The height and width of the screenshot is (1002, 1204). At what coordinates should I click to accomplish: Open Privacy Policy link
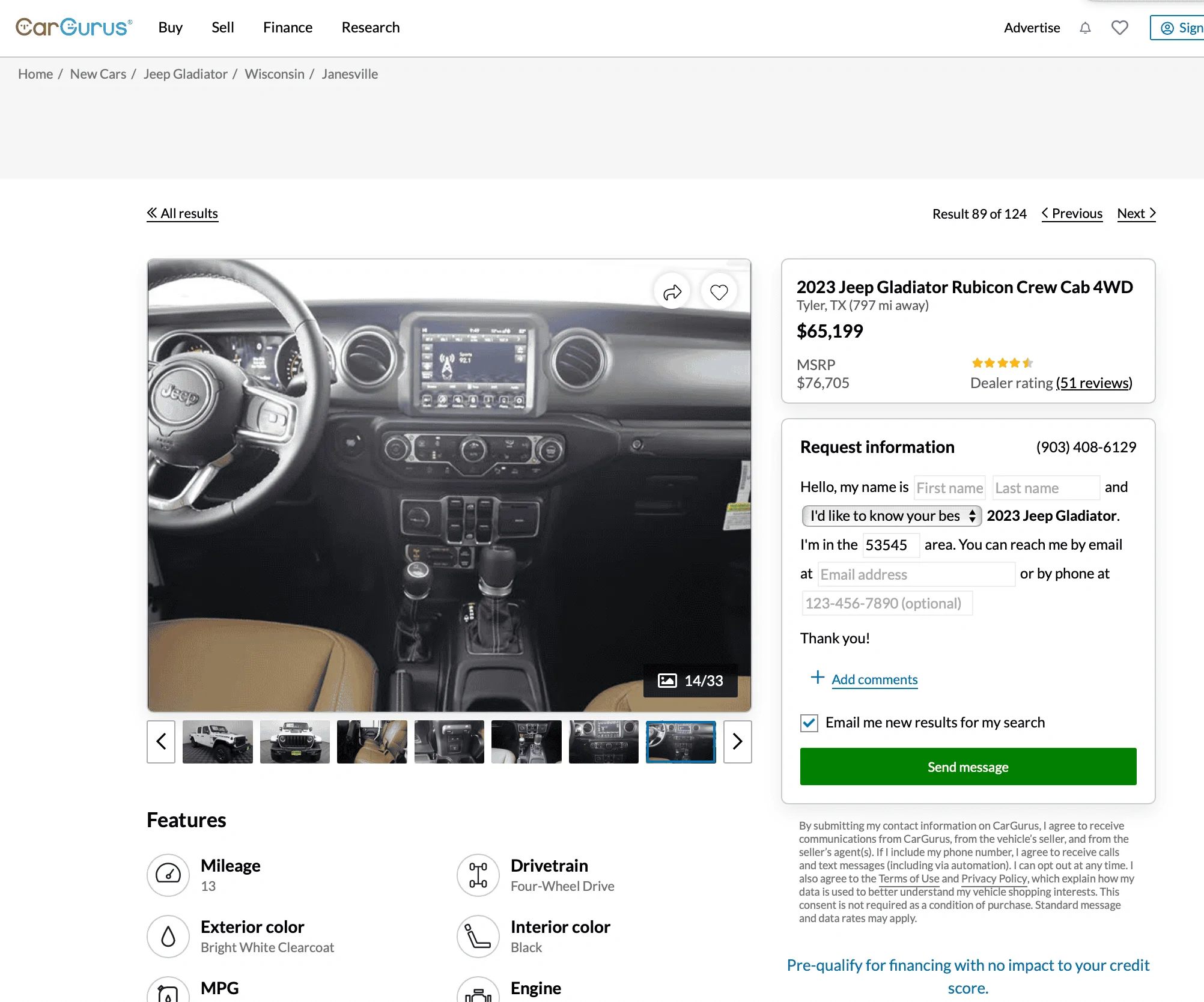pyautogui.click(x=994, y=878)
